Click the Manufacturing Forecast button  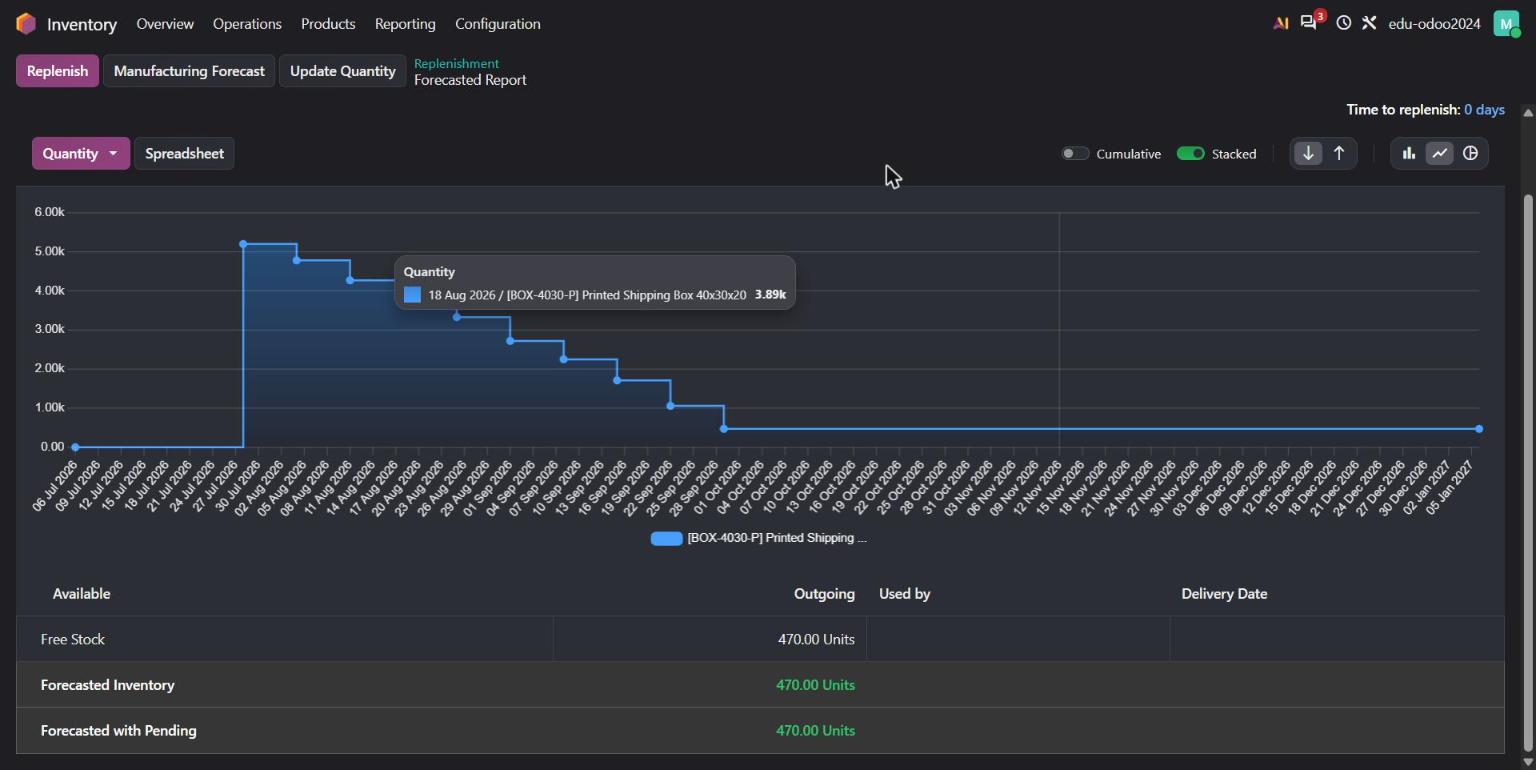[189, 71]
